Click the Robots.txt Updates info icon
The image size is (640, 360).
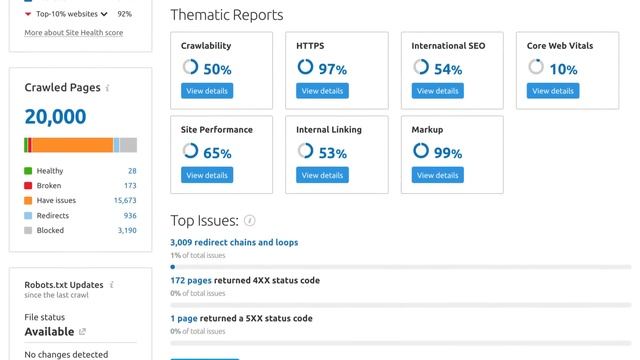click(111, 284)
